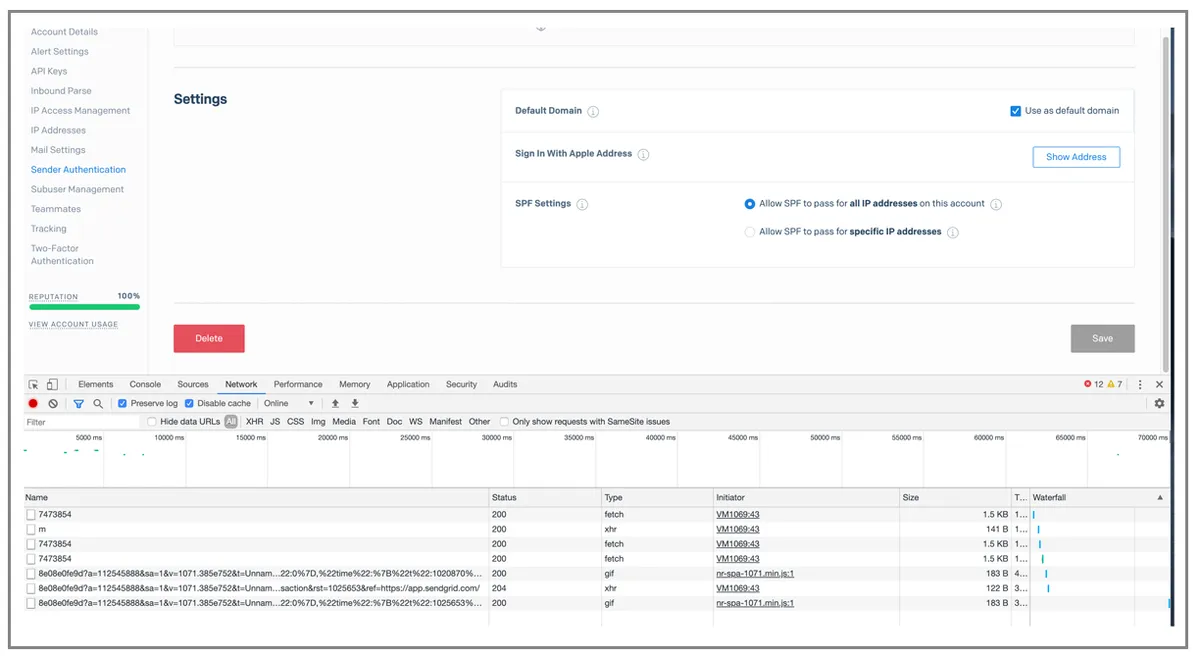Open info icon beside all IP addresses option
This screenshot has width=1200, height=663.
click(x=996, y=205)
